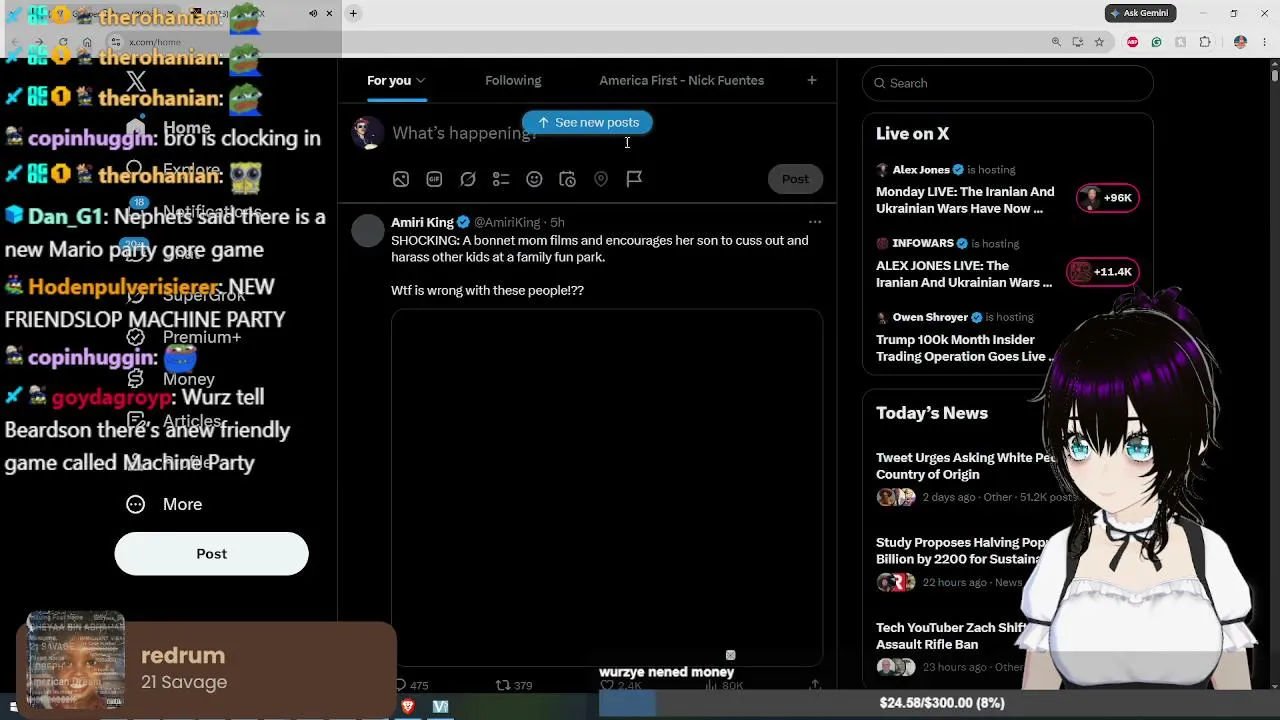Click the donation goal progress bar

[x=942, y=703]
